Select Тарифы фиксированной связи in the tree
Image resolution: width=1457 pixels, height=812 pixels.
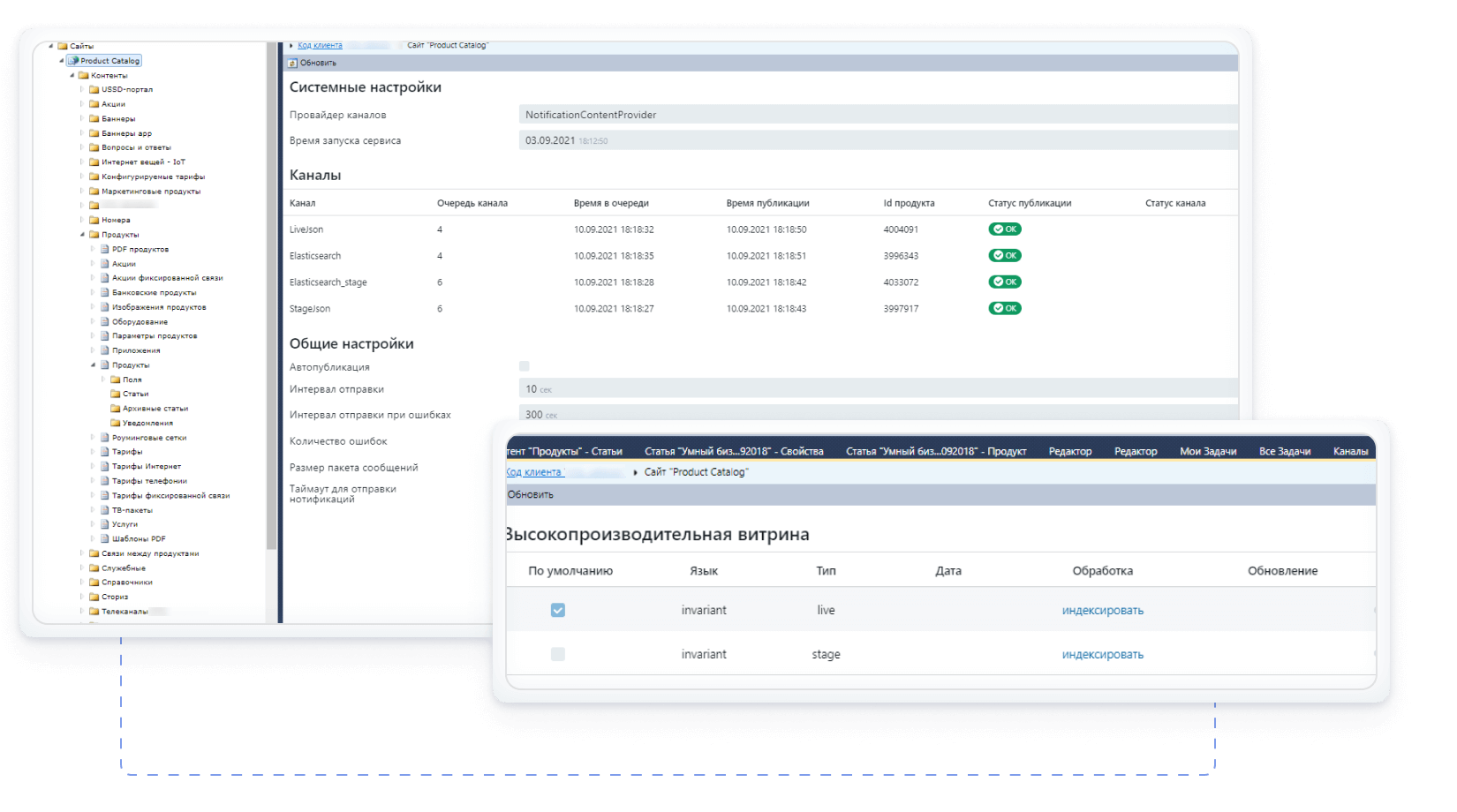pyautogui.click(x=170, y=495)
